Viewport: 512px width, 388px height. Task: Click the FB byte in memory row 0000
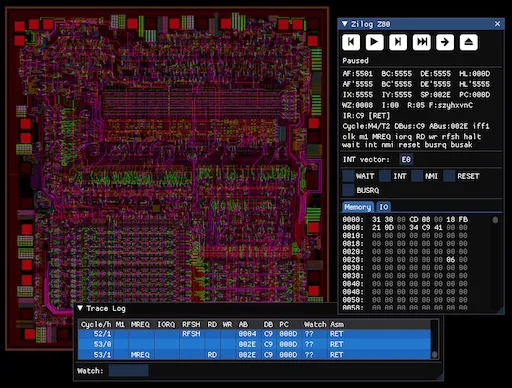tap(463, 220)
